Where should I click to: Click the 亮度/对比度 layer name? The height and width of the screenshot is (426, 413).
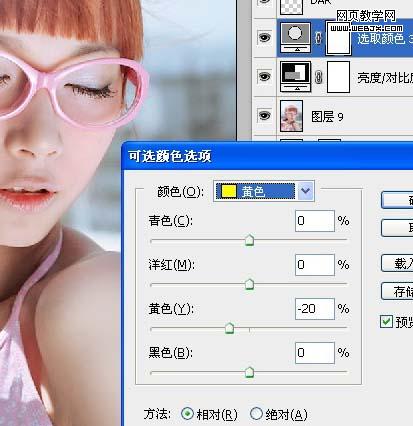(x=385, y=78)
